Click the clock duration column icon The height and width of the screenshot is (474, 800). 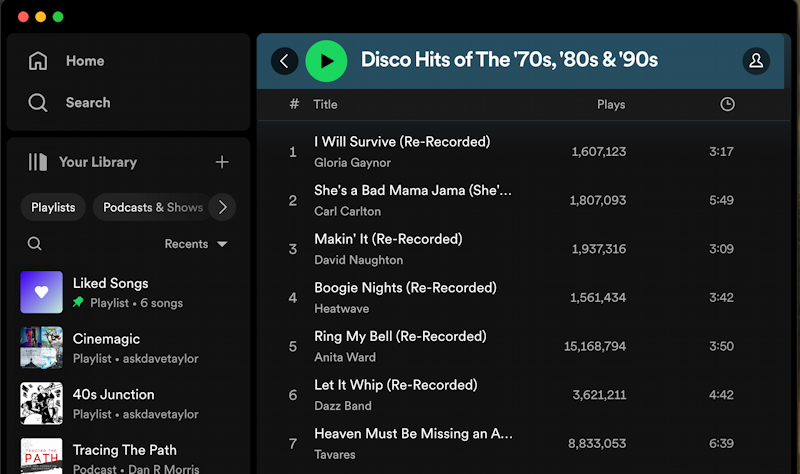click(x=727, y=104)
